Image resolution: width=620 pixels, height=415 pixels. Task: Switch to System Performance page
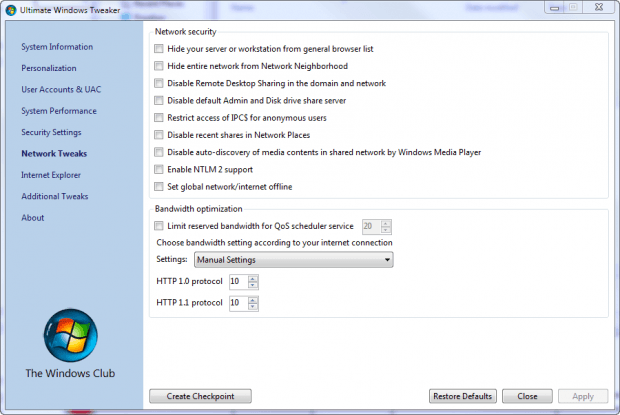tap(59, 111)
